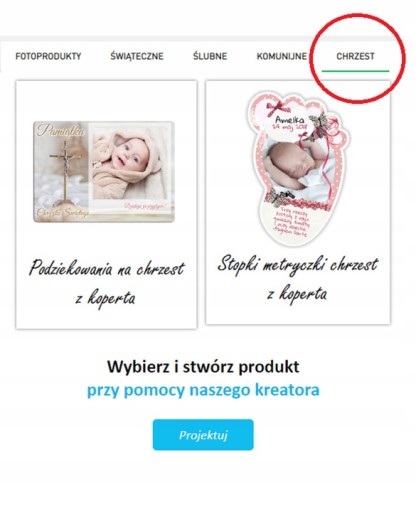The height and width of the screenshot is (512, 416).
Task: Click the handwritten verse on the foot card
Action: pos(292,222)
